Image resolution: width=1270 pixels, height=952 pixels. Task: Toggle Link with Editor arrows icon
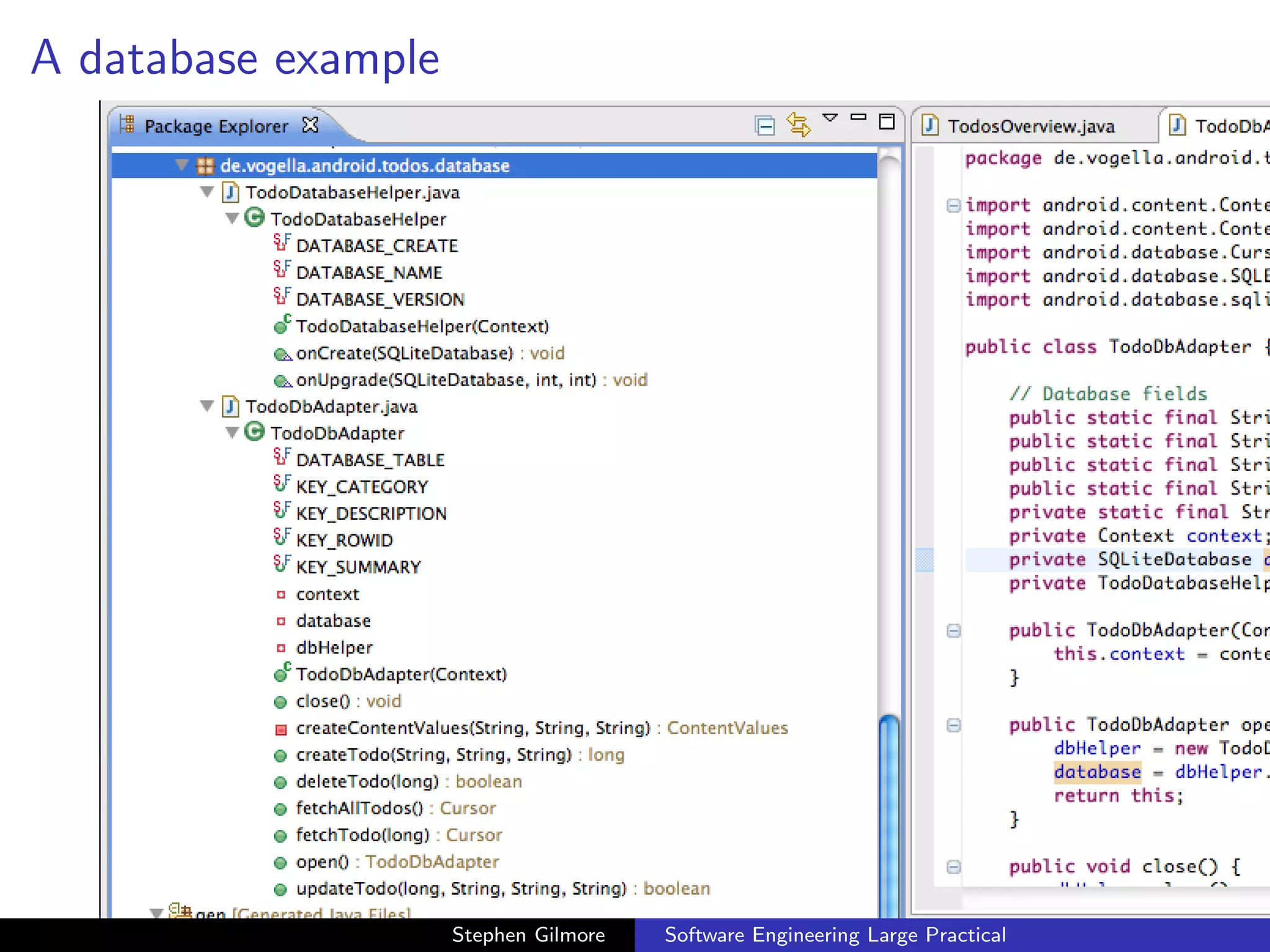tap(798, 125)
